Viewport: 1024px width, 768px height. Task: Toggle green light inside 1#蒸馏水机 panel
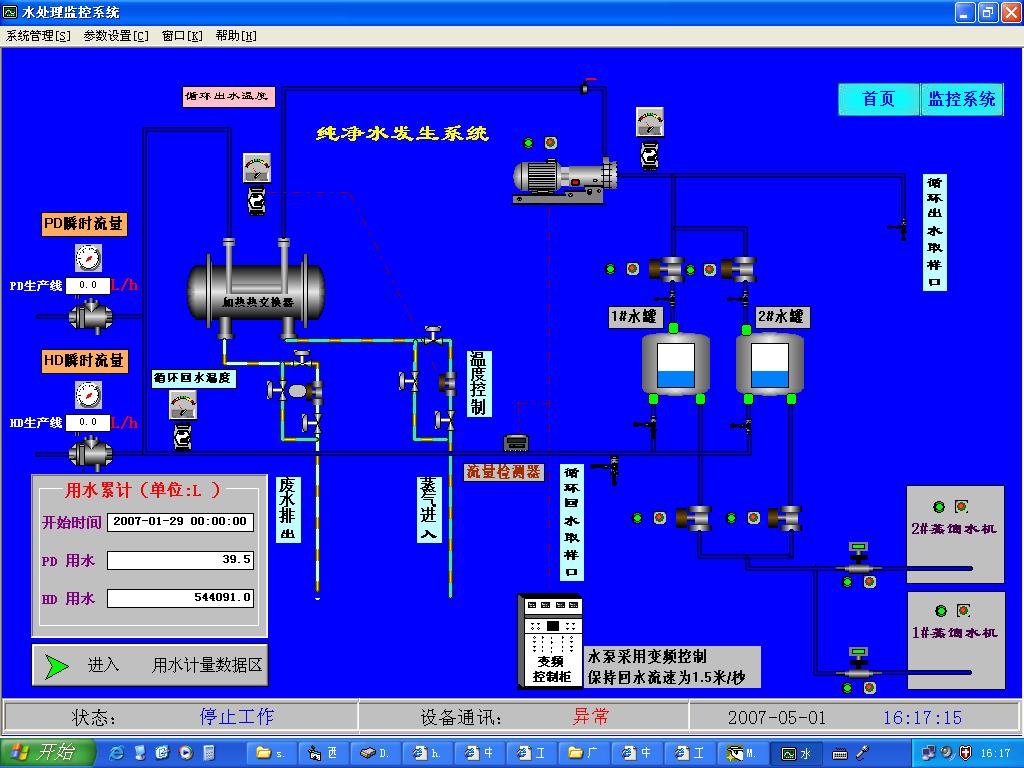click(x=940, y=611)
